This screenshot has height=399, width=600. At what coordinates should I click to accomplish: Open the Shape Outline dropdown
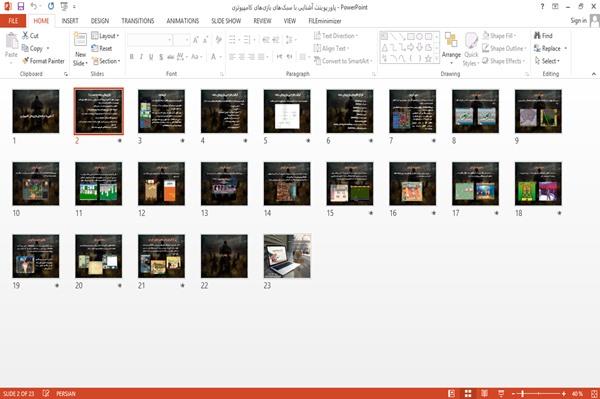pyautogui.click(x=505, y=48)
